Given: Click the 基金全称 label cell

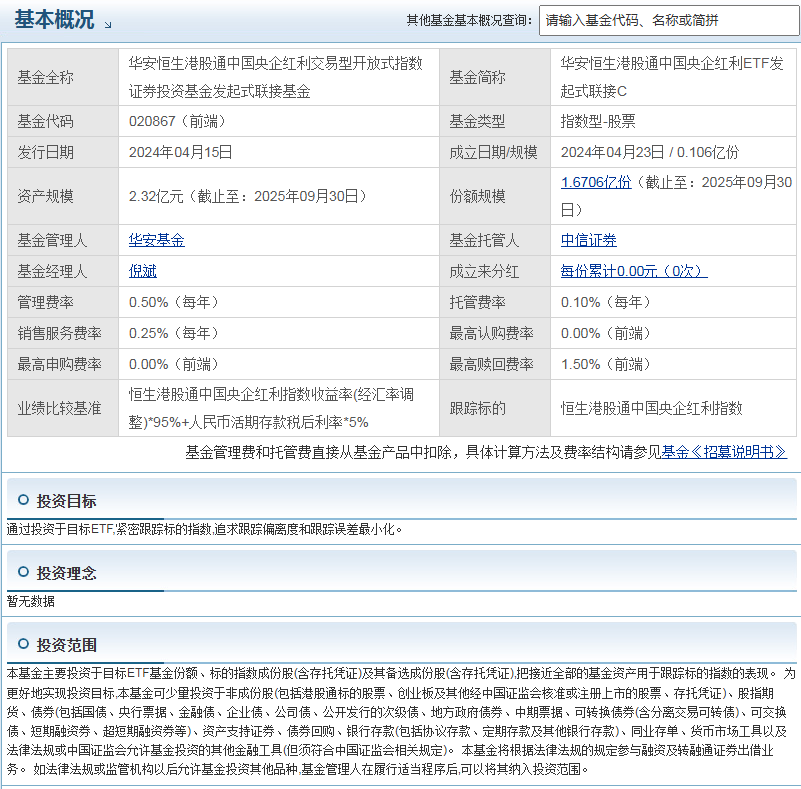Looking at the screenshot, I should pyautogui.click(x=63, y=78).
